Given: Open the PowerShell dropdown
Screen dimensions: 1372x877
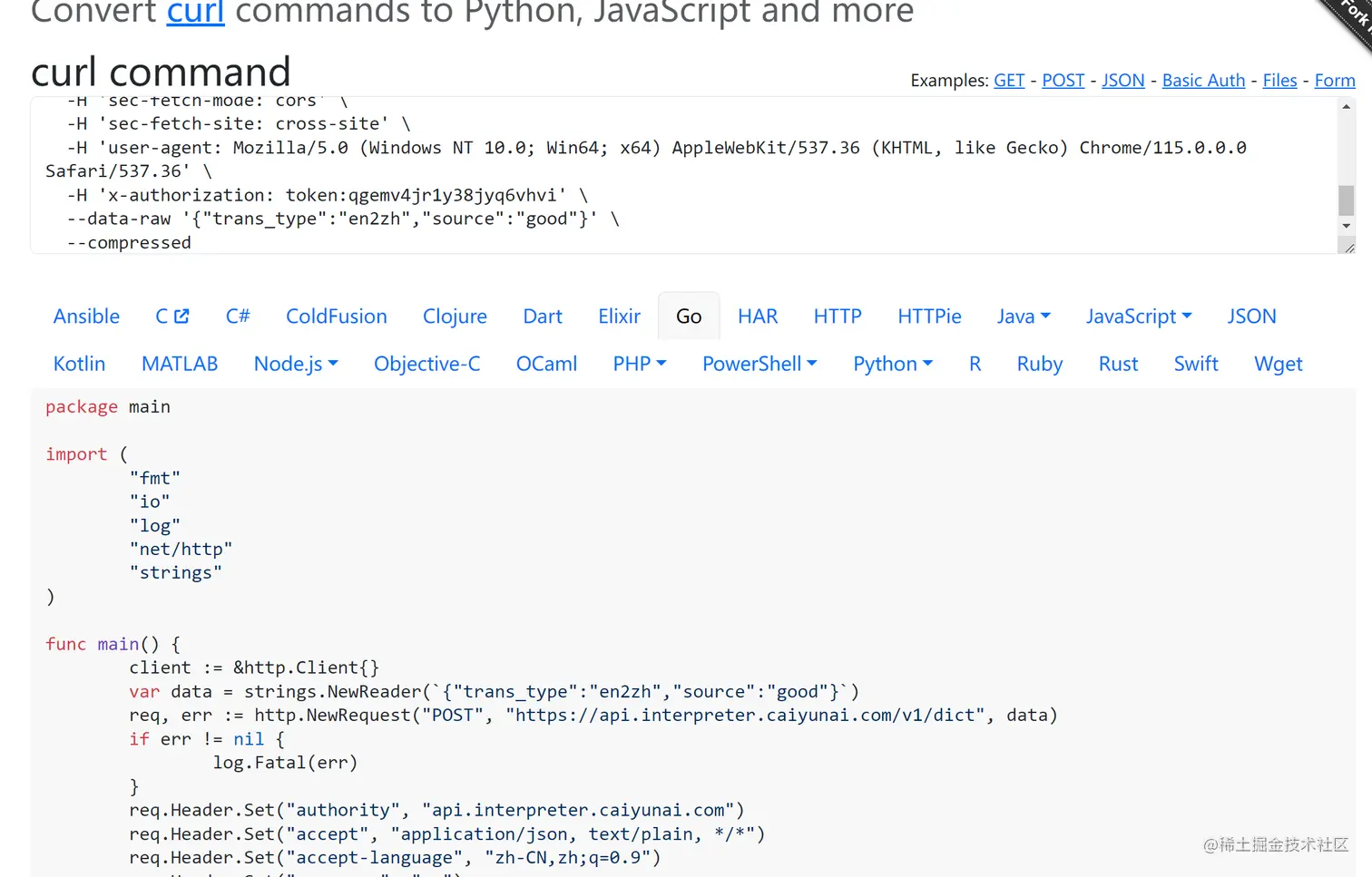Looking at the screenshot, I should coord(759,364).
